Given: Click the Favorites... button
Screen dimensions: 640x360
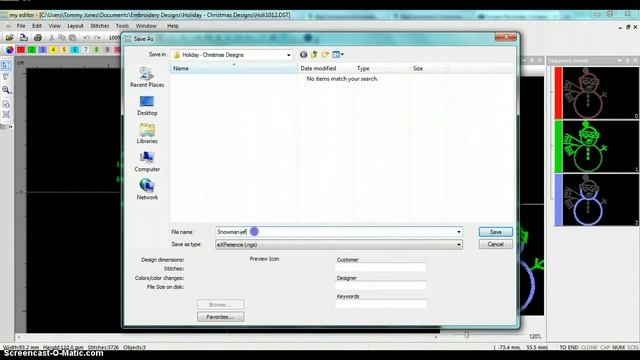Looking at the screenshot, I should pos(220,317).
